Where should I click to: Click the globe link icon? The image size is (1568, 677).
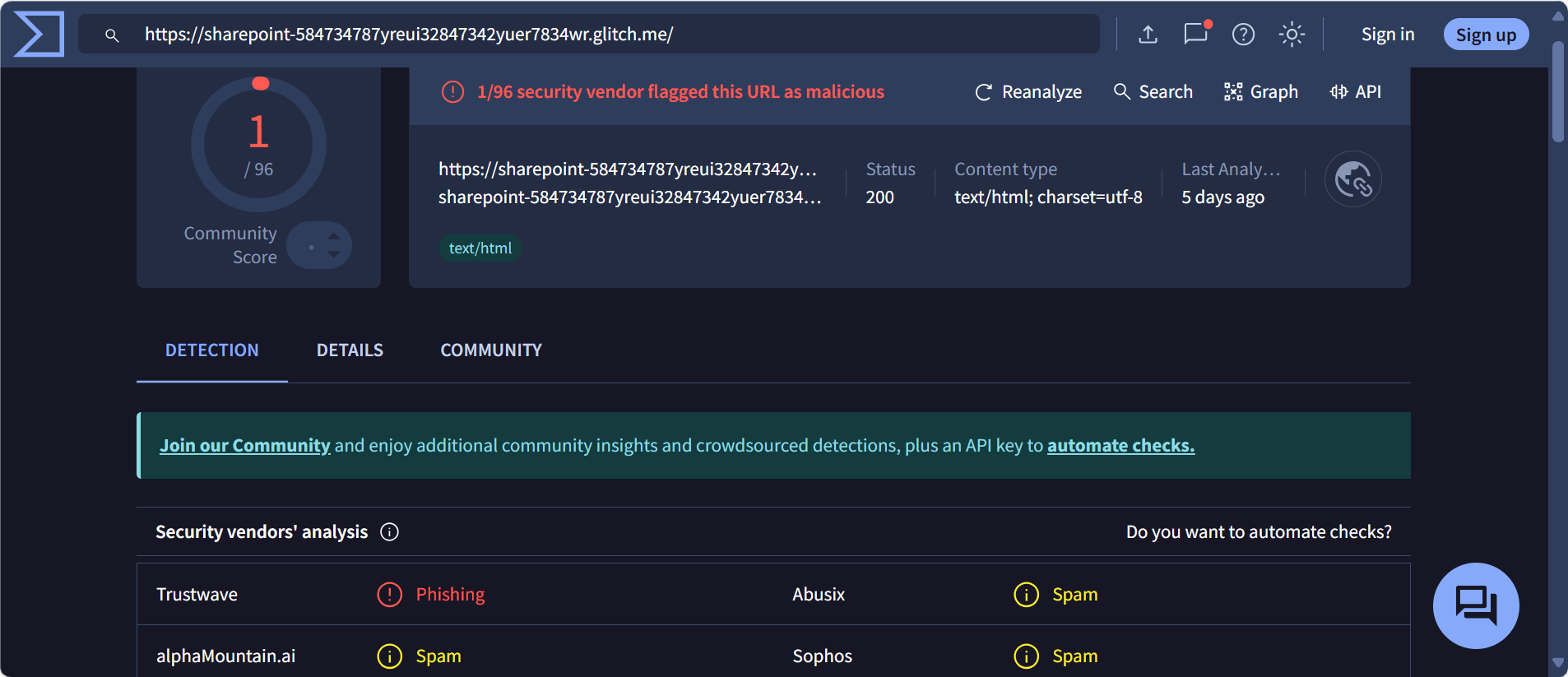[x=1352, y=179]
